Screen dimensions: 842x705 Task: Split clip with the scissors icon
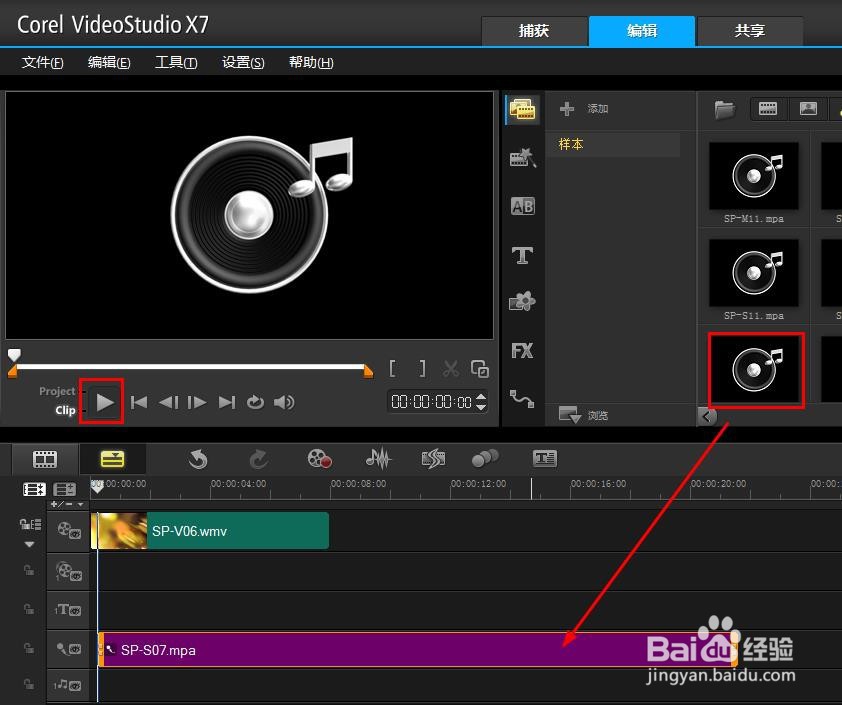click(x=451, y=368)
